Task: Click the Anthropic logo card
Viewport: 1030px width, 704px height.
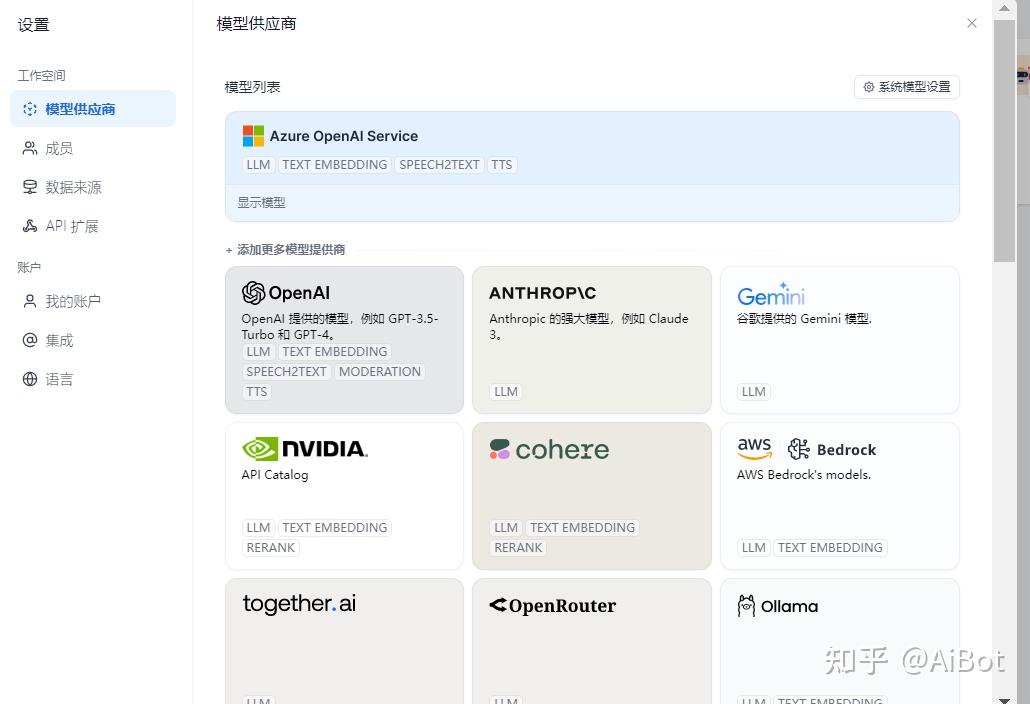Action: point(542,293)
